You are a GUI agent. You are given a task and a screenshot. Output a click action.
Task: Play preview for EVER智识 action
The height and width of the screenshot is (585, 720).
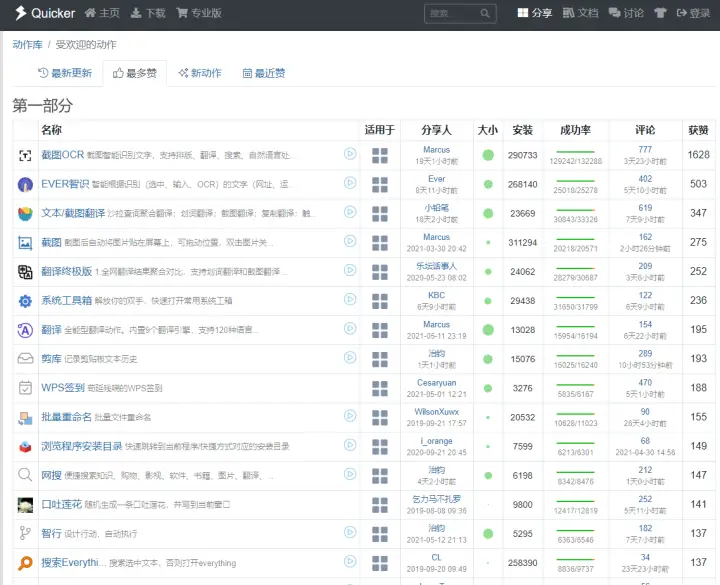[350, 183]
